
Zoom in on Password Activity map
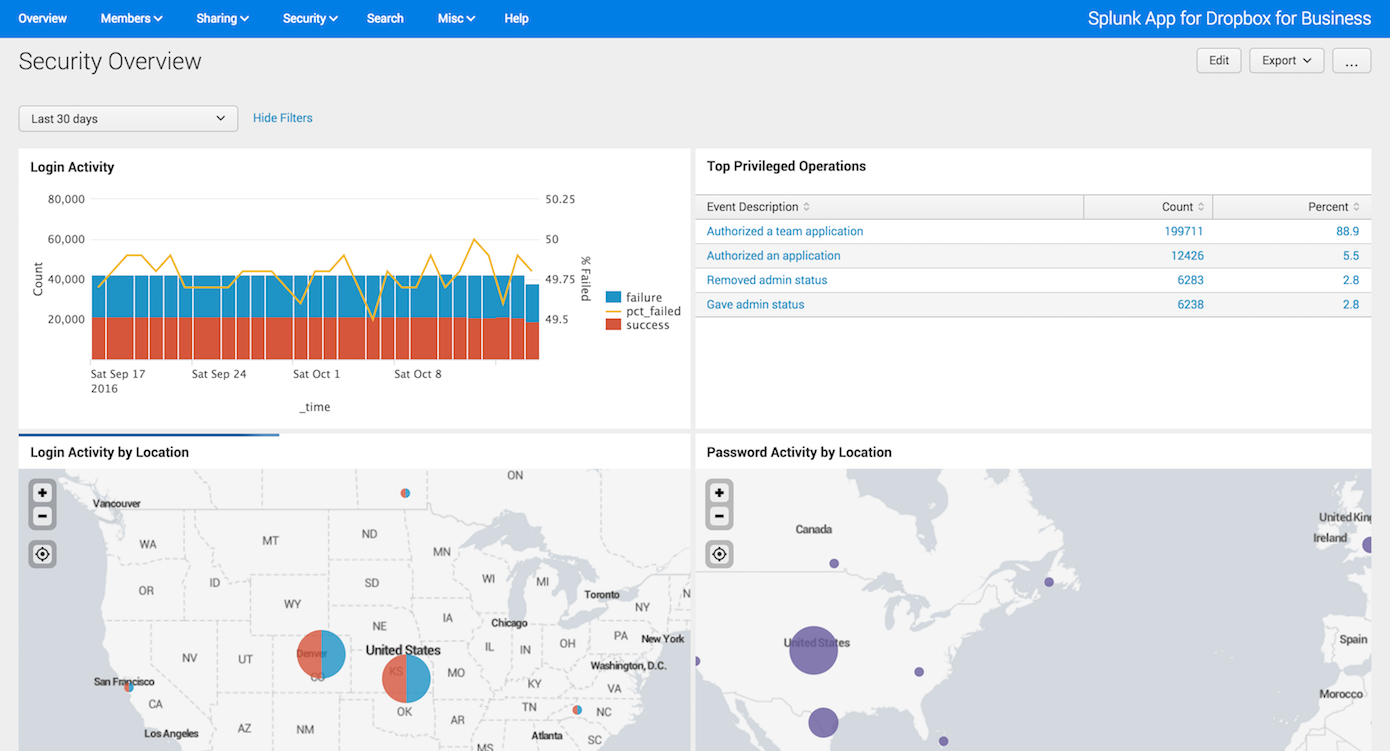click(719, 493)
